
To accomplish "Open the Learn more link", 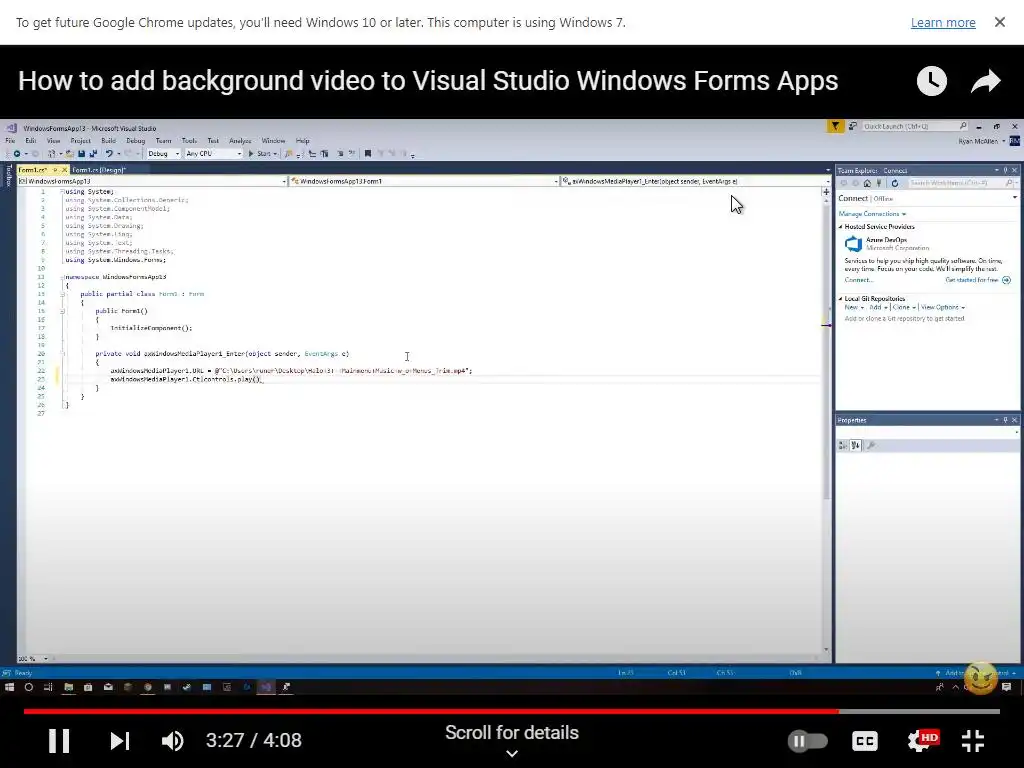I will point(943,22).
